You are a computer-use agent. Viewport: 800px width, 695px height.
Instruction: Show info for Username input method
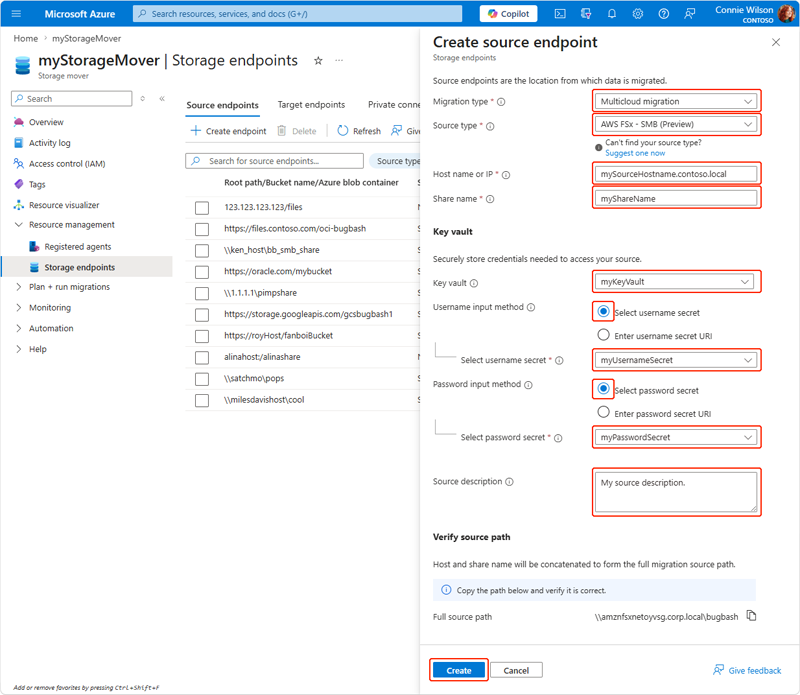coord(531,307)
